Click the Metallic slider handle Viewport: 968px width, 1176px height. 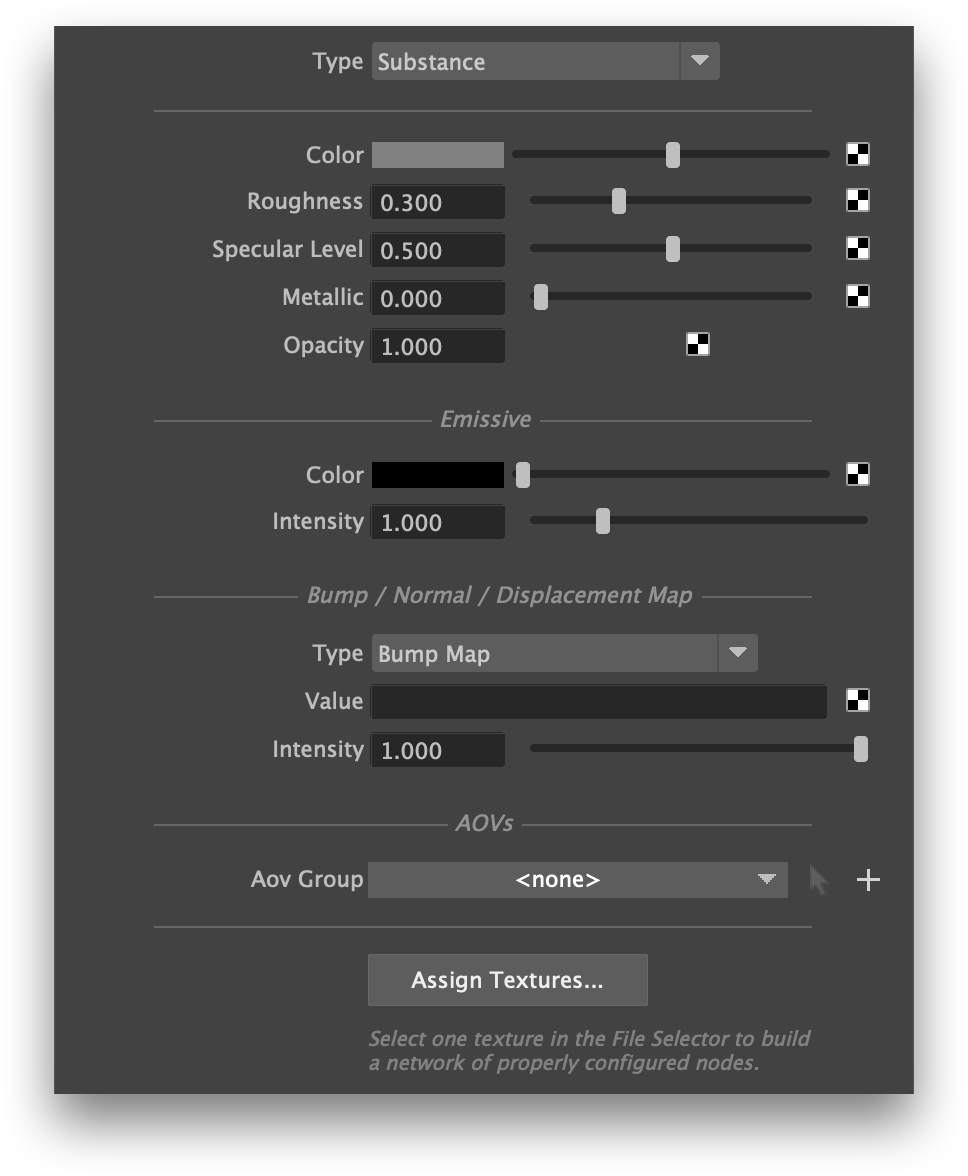point(541,297)
